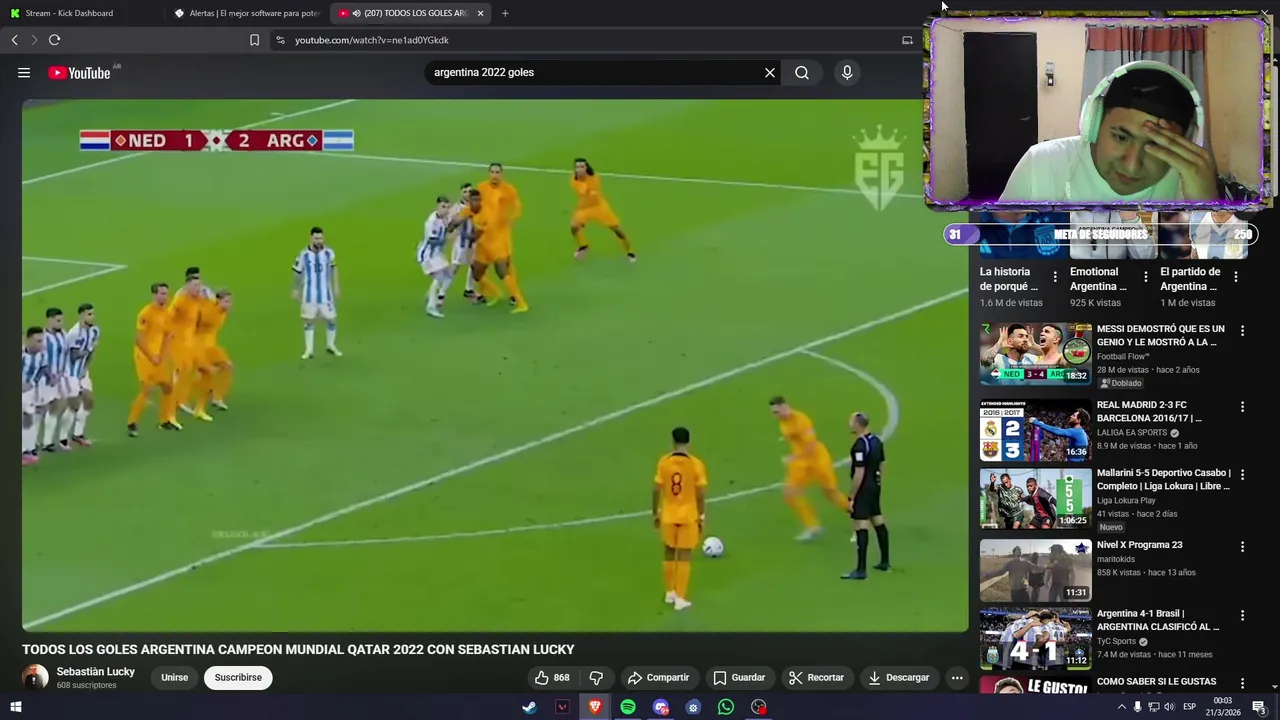The image size is (1280, 720).
Task: Open options for Nivel X Programa 23
Action: click(1243, 547)
